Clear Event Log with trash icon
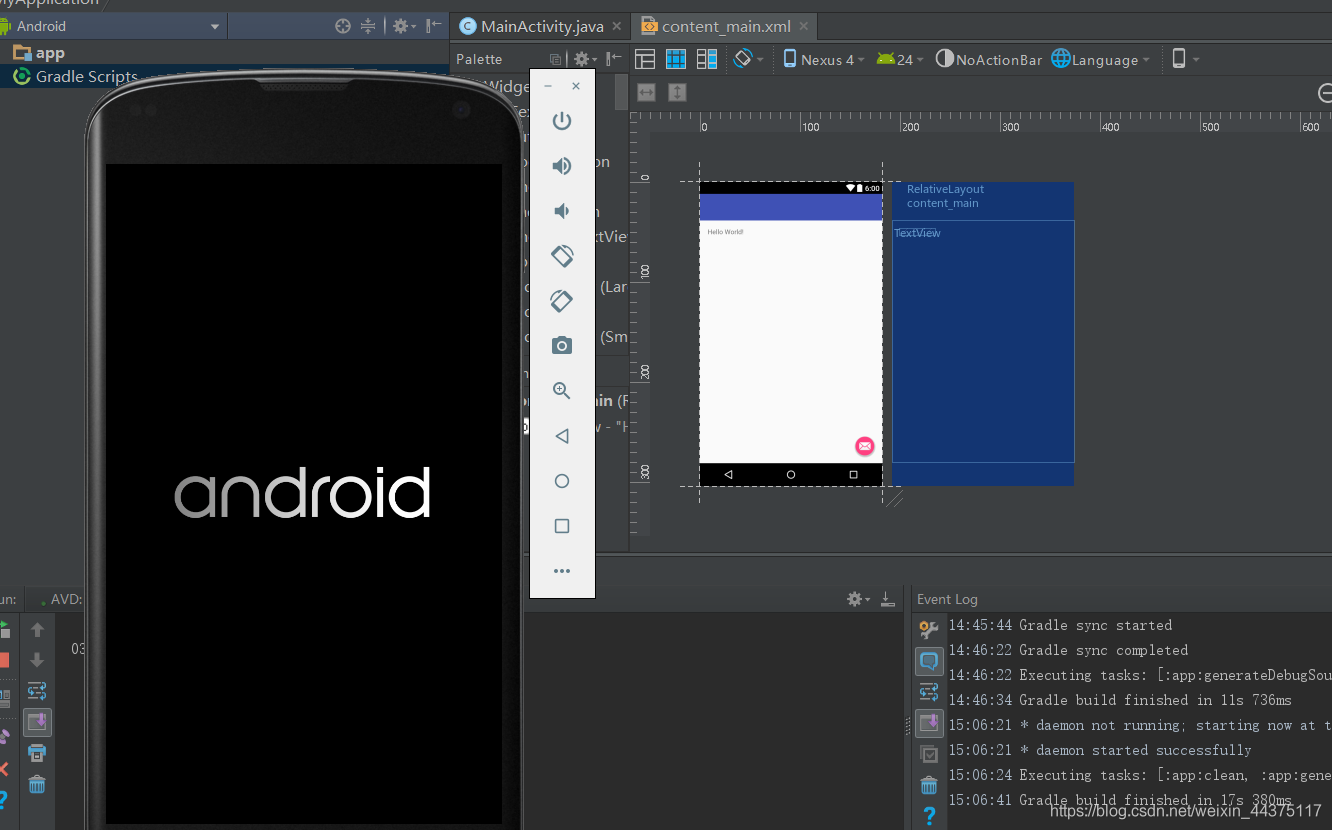This screenshot has height=830, width=1332. pyautogui.click(x=929, y=785)
